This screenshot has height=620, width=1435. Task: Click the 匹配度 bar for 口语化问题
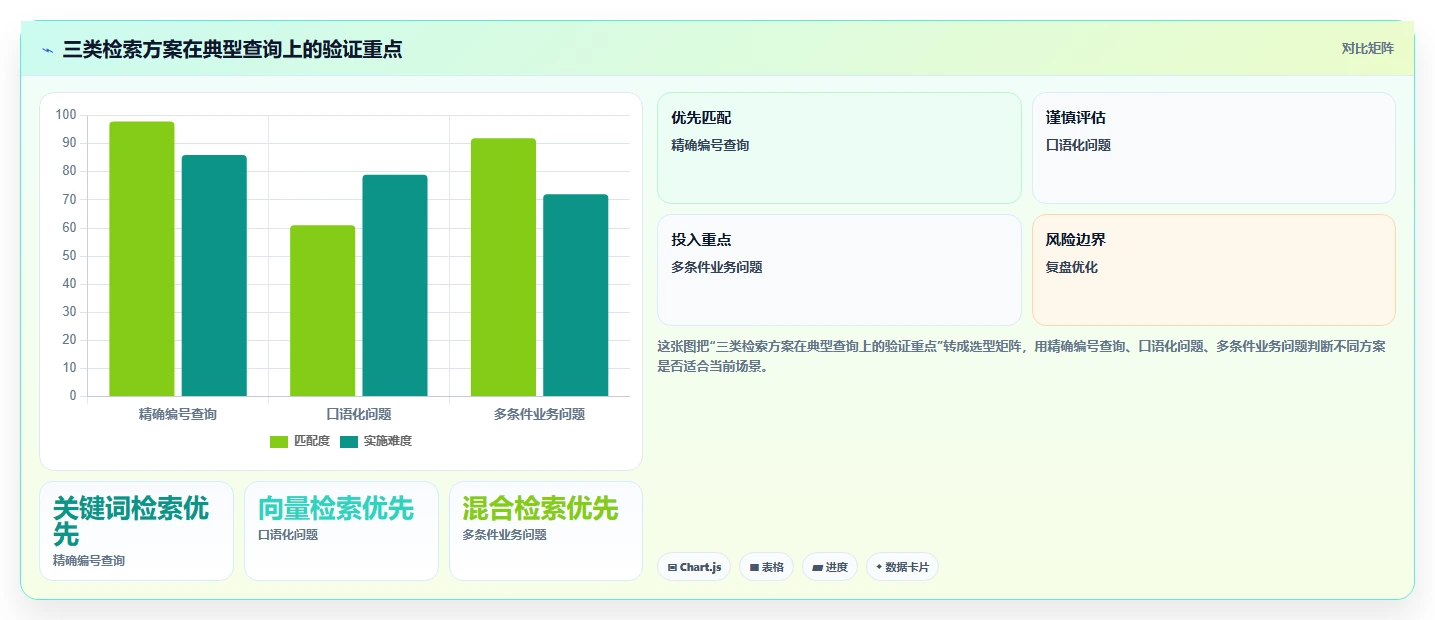(322, 311)
